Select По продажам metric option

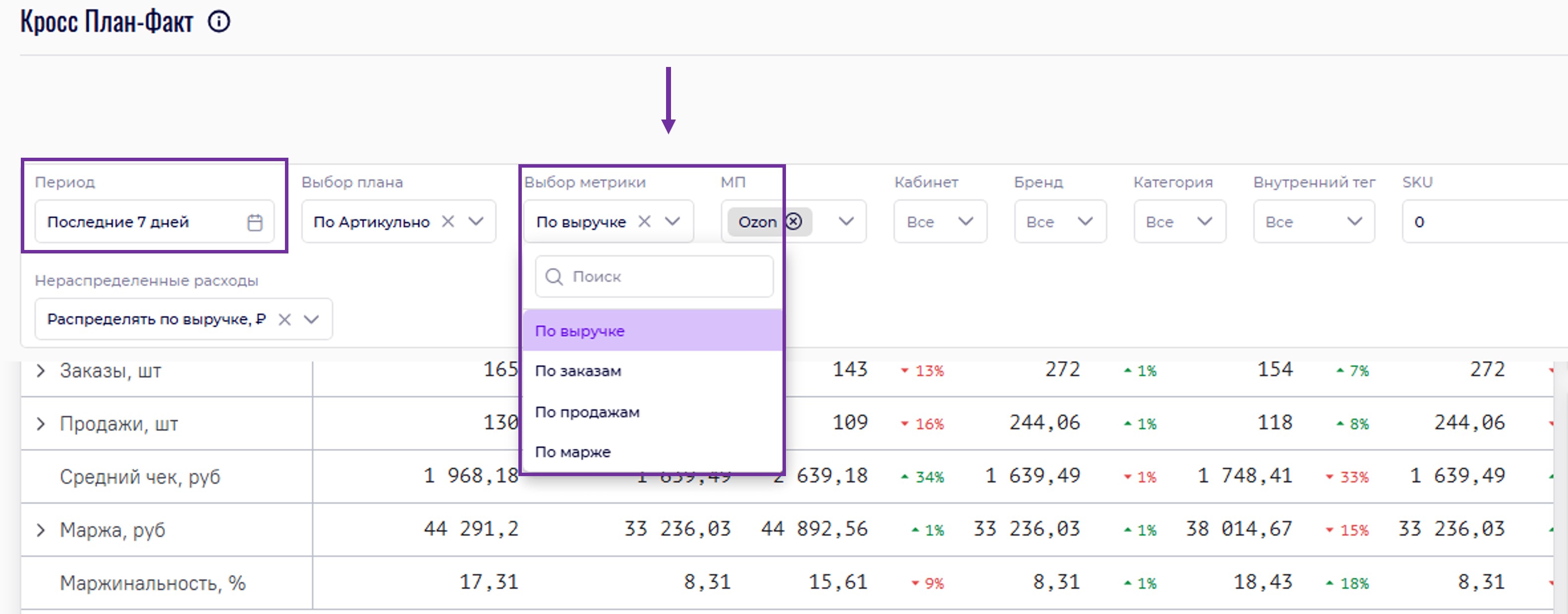(x=587, y=412)
